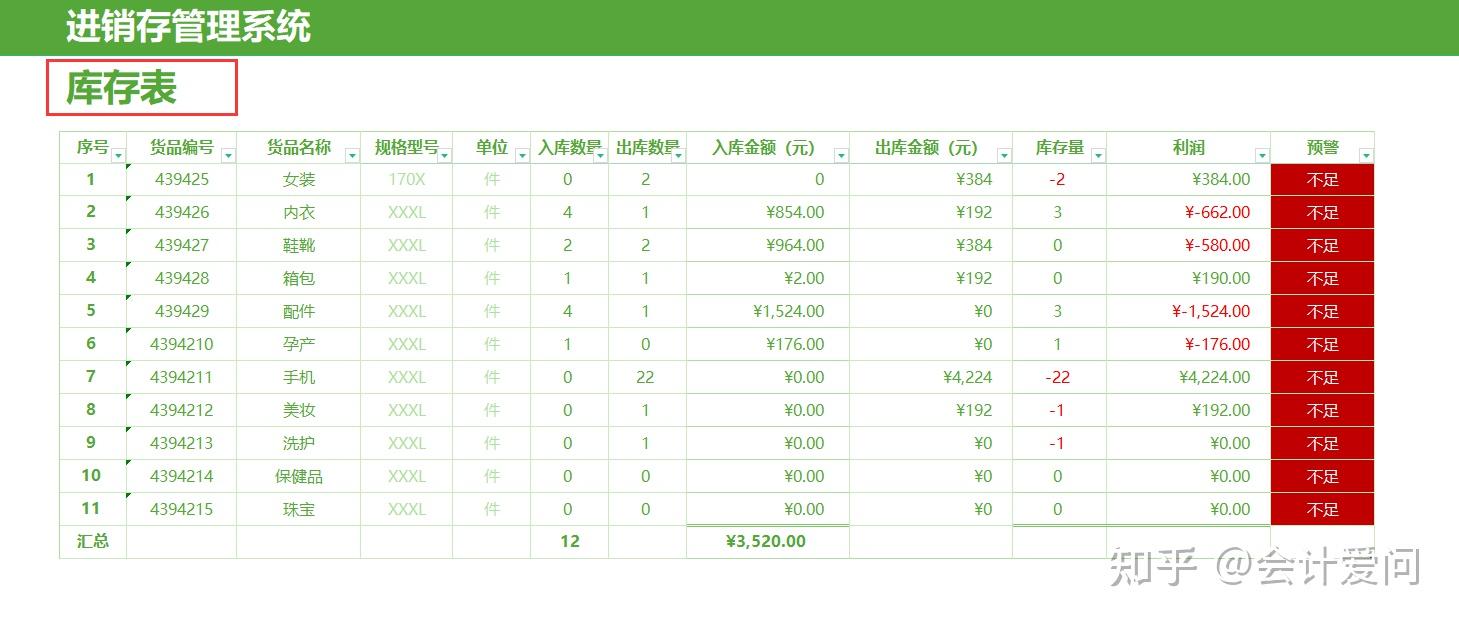Viewport: 1459px width, 625px height.
Task: Select cell with product code 4394211
Action: tap(182, 377)
